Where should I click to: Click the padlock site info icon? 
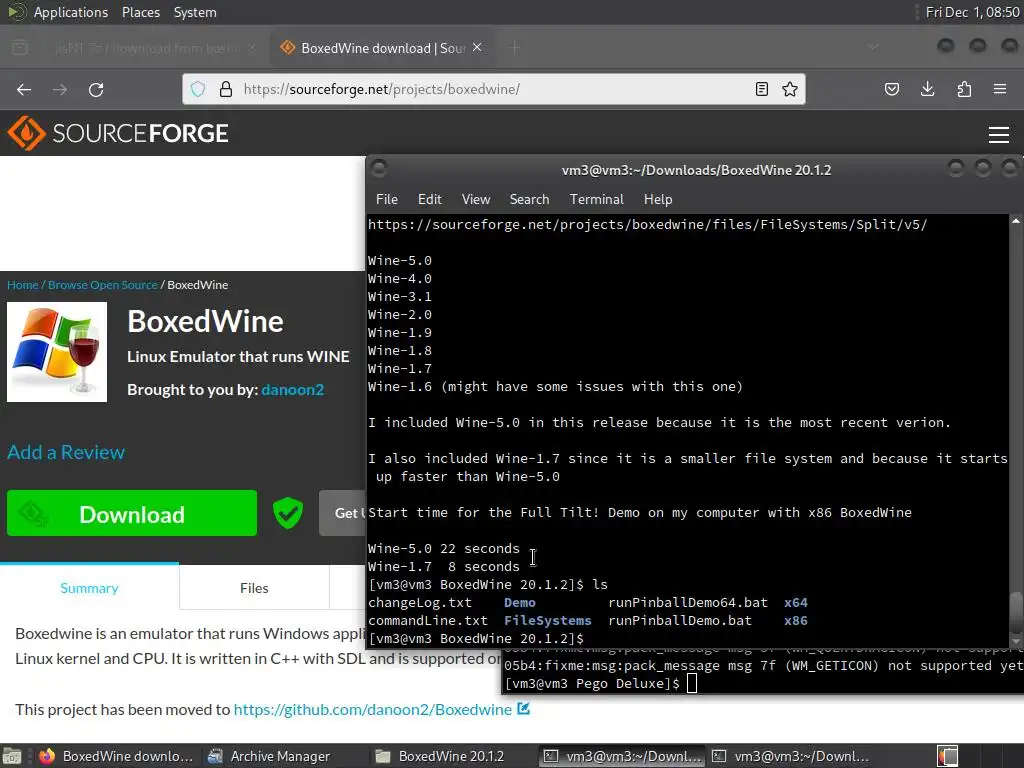pos(226,89)
